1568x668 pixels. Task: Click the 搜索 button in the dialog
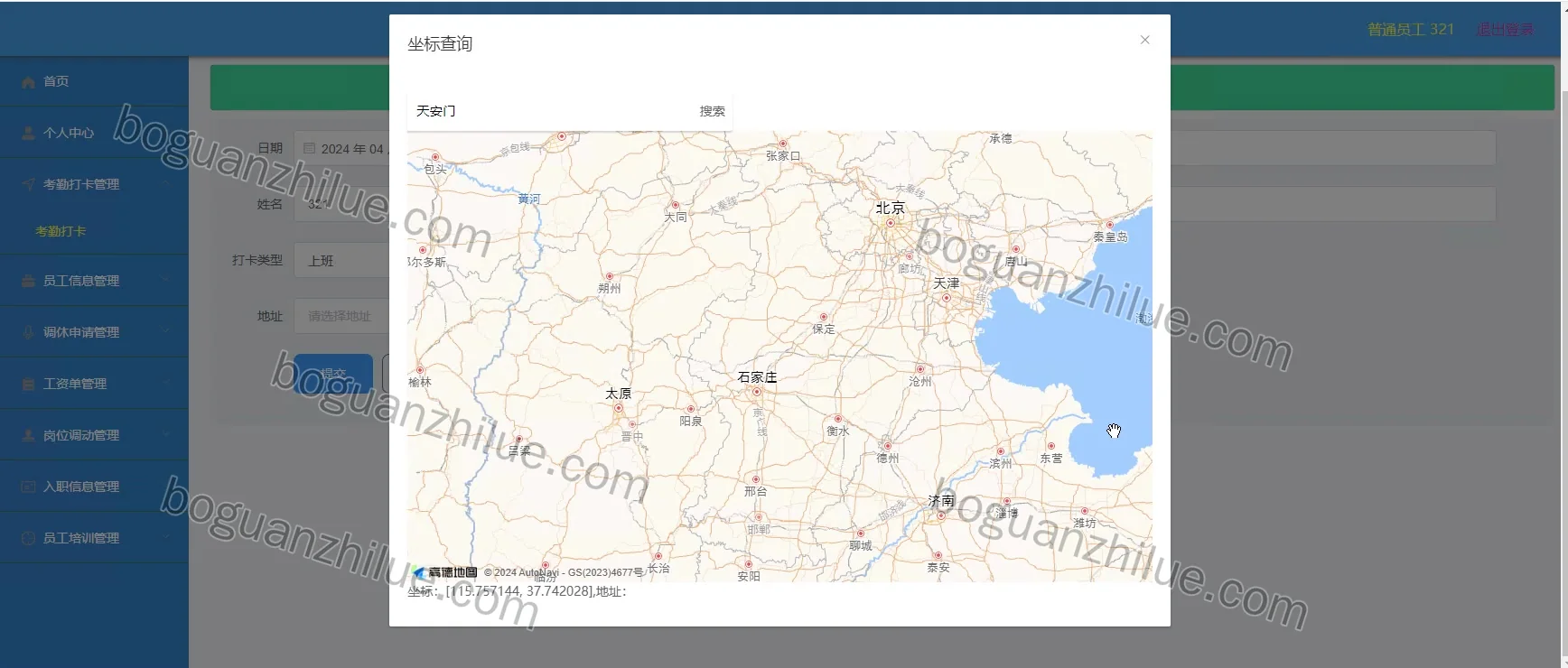[x=712, y=111]
